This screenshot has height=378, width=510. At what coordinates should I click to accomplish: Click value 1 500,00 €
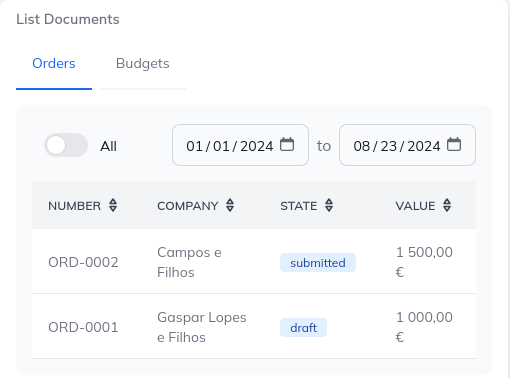424,262
